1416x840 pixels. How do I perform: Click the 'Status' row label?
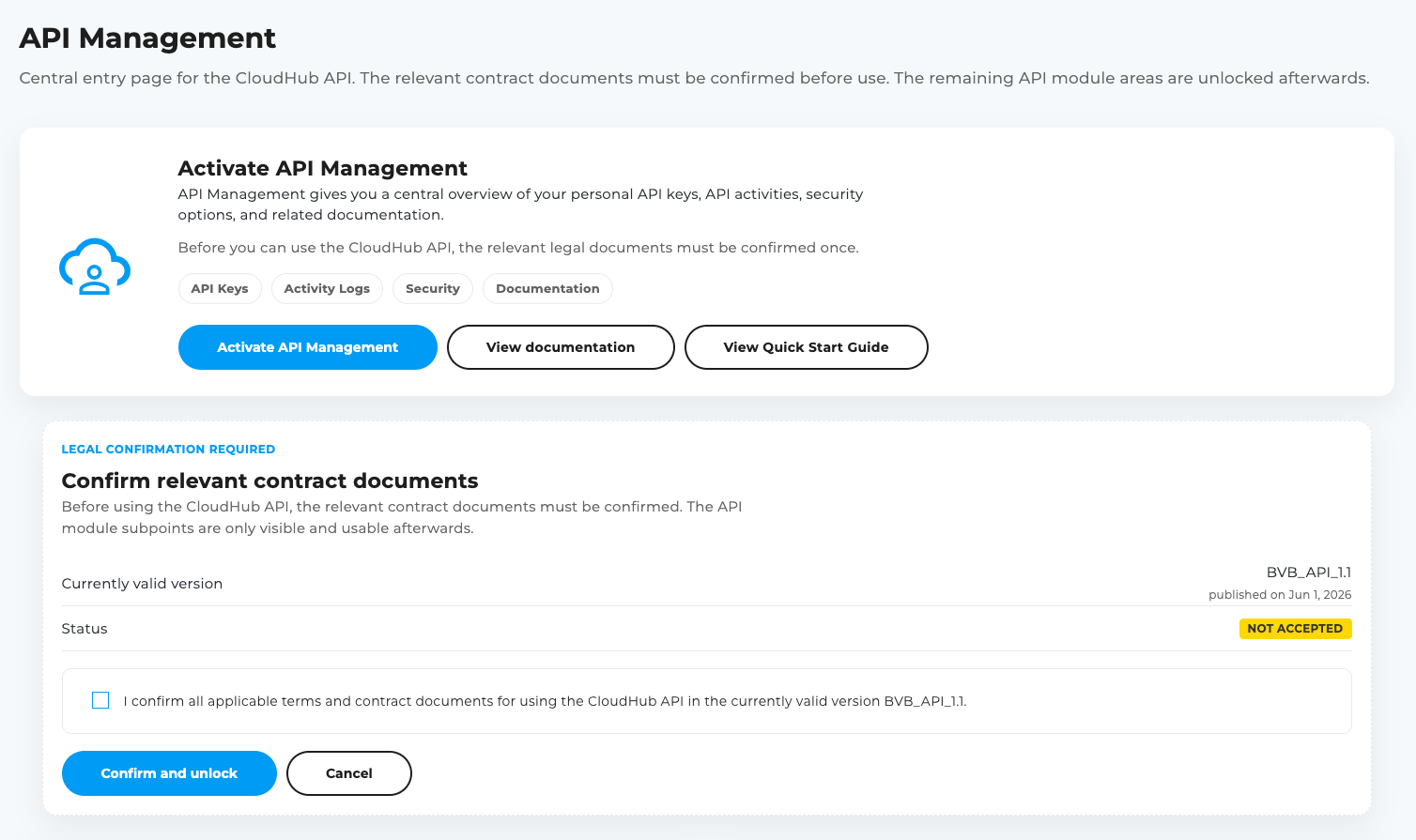click(x=85, y=629)
